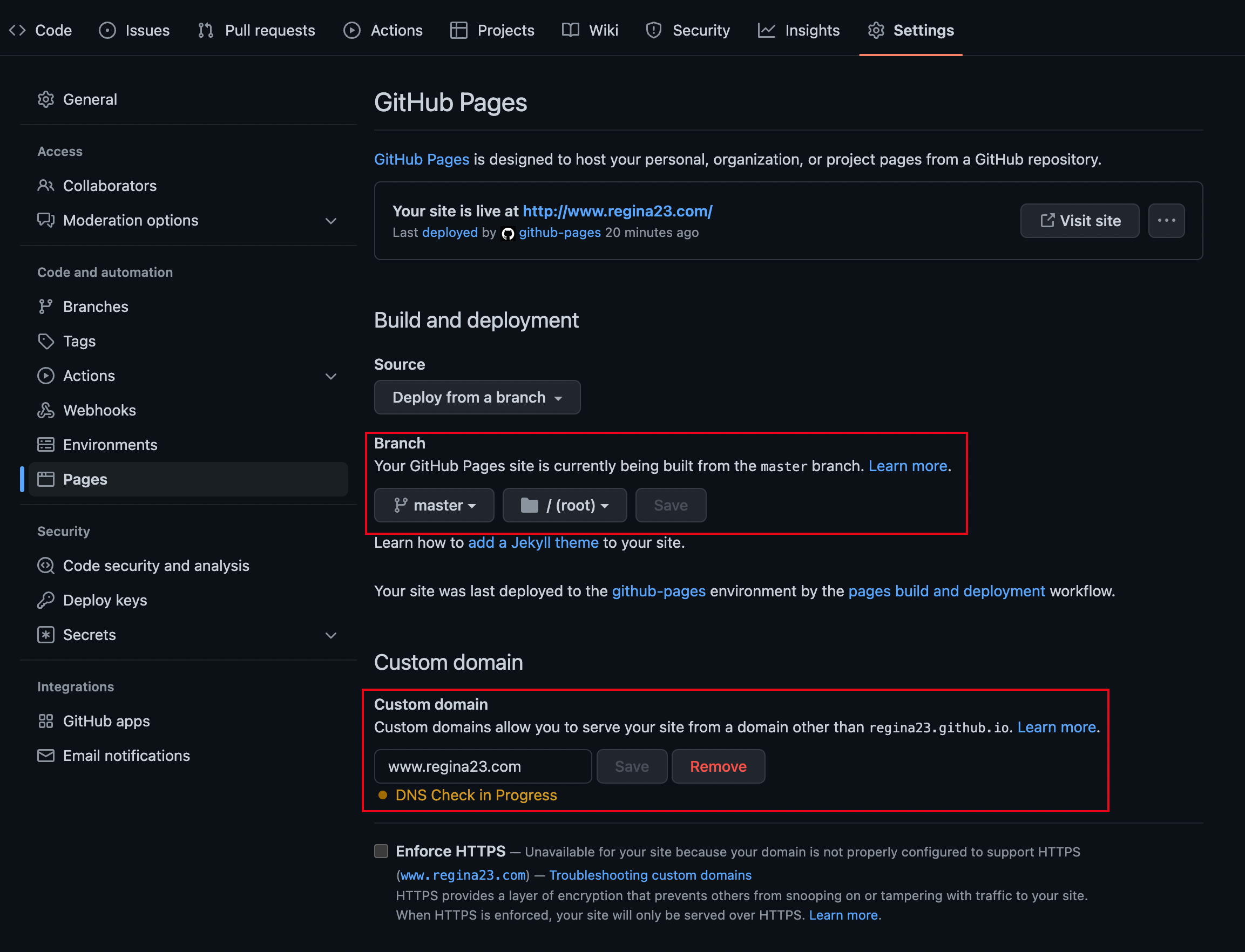
Task: Click the Code security and analysis icon
Action: click(x=45, y=566)
